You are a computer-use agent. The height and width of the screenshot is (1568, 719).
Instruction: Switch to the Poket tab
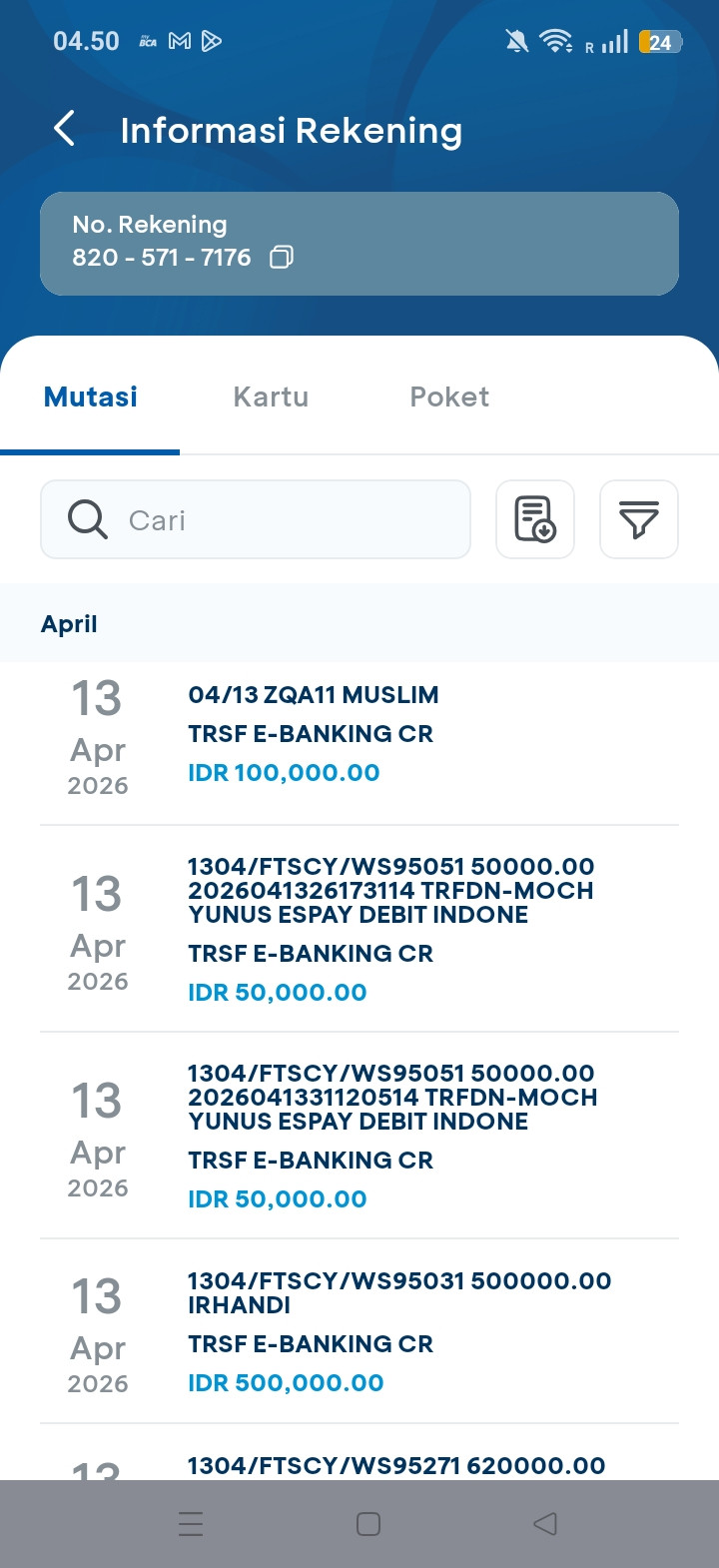449,396
